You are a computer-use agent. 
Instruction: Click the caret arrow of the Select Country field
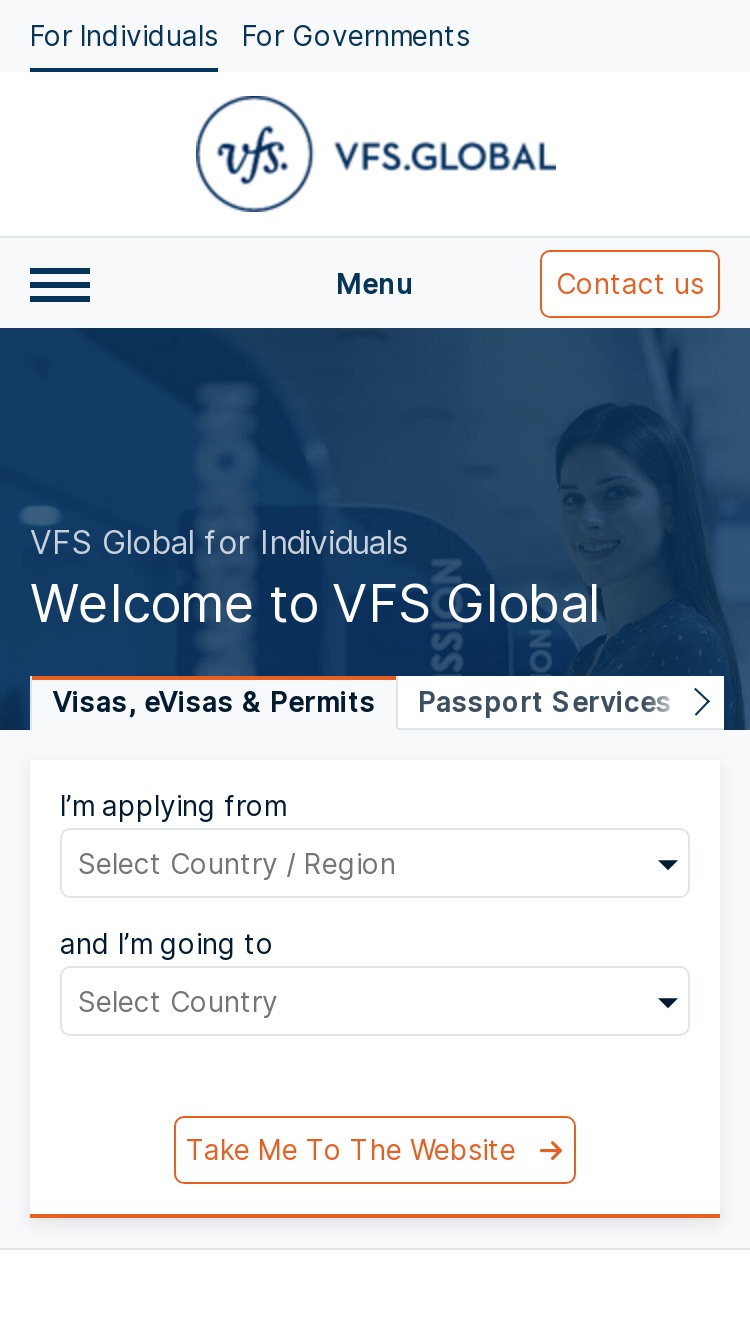pyautogui.click(x=668, y=1002)
